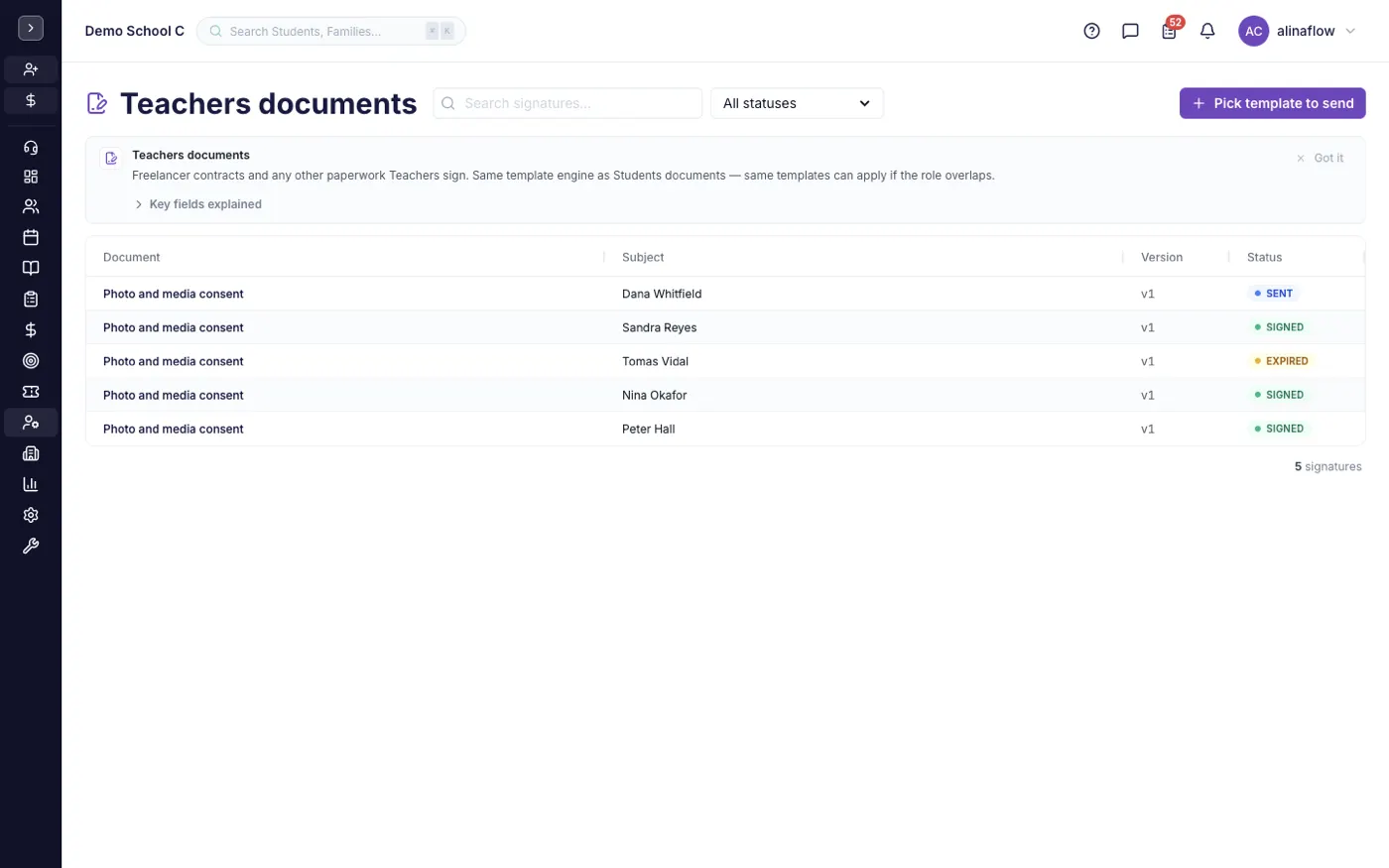Click the lower dollar sign sidebar icon
The width and height of the screenshot is (1389, 868).
click(31, 329)
